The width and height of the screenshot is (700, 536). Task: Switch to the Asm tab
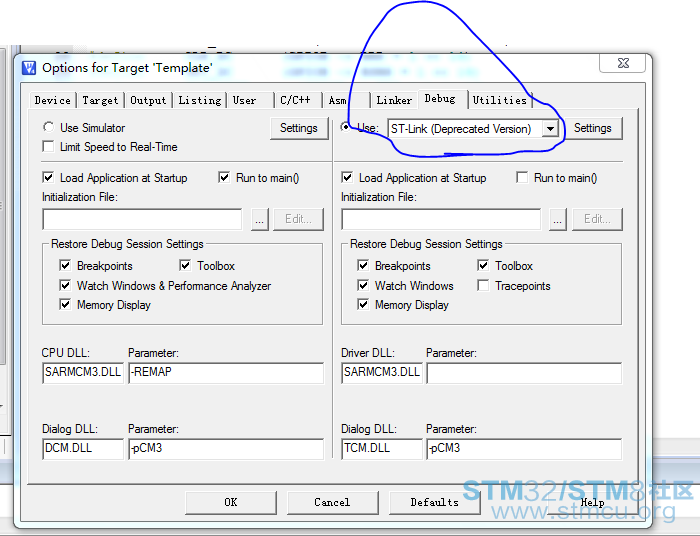coord(338,100)
